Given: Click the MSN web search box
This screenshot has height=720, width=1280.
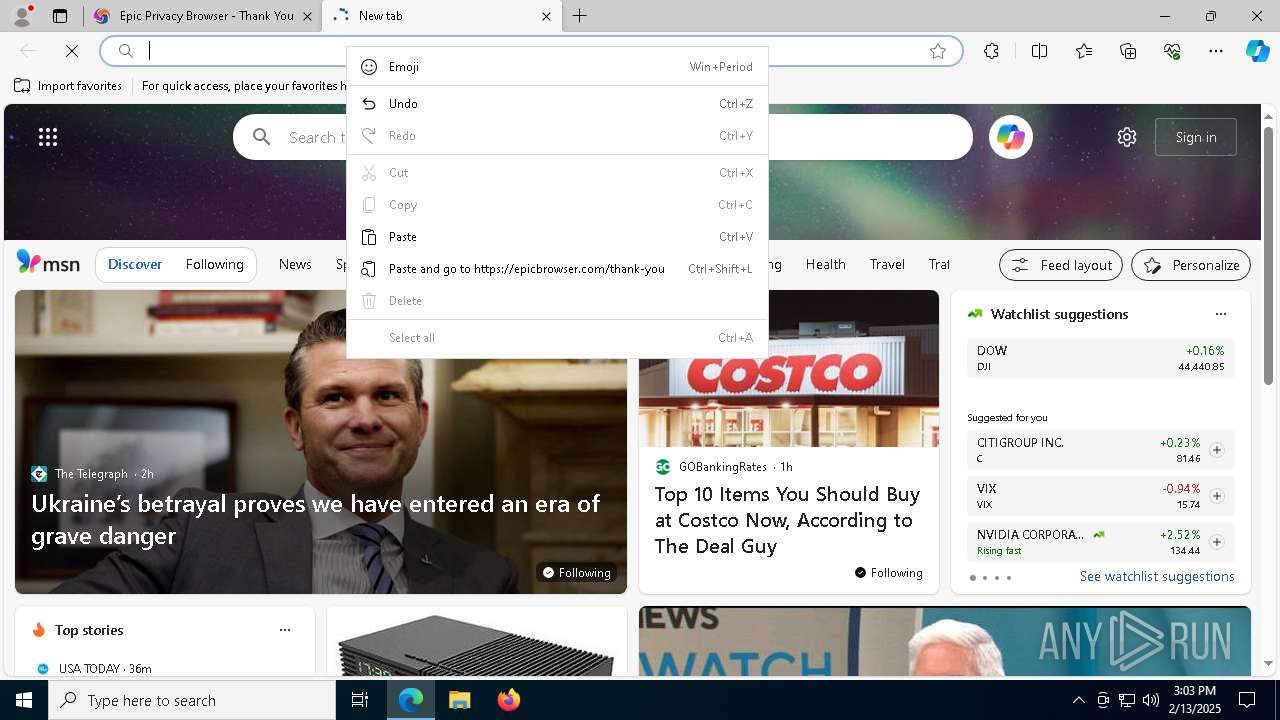Looking at the screenshot, I should coord(603,137).
